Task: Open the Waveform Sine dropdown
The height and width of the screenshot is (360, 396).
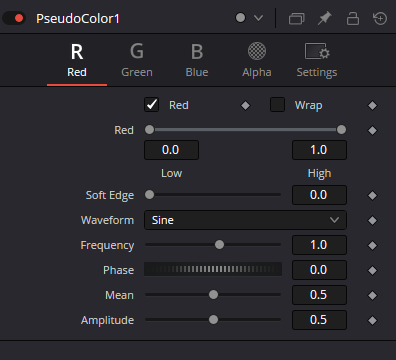Action: 245,220
